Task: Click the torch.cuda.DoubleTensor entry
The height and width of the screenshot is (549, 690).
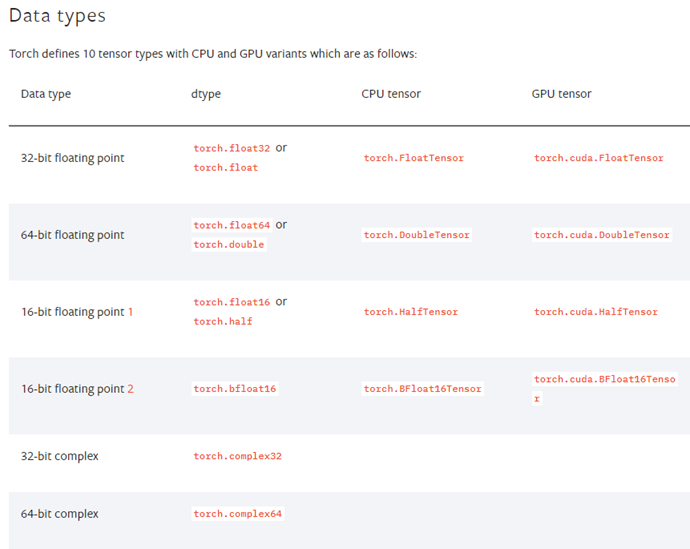Action: [601, 235]
